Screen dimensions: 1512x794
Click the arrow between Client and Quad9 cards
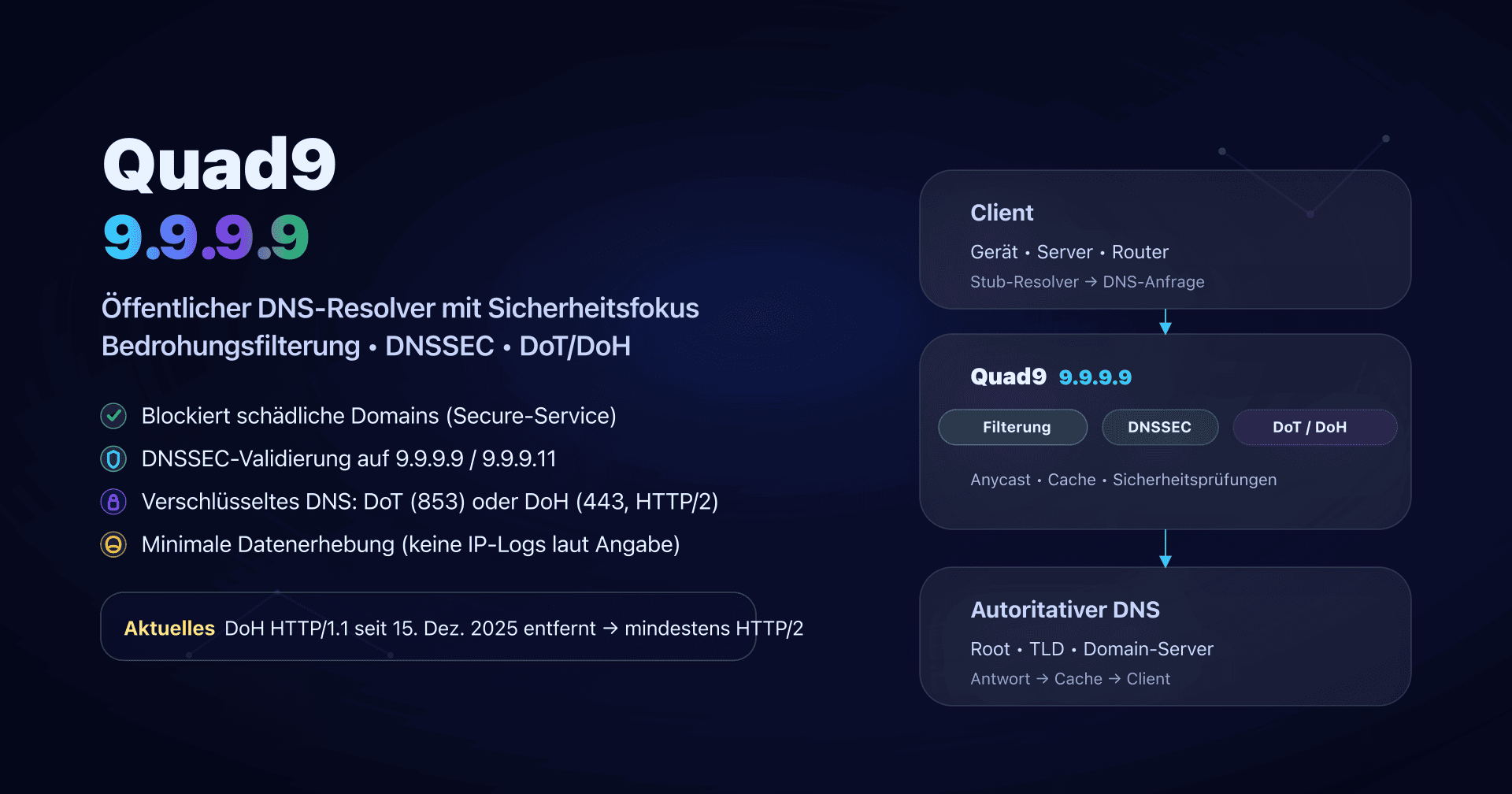click(1165, 322)
